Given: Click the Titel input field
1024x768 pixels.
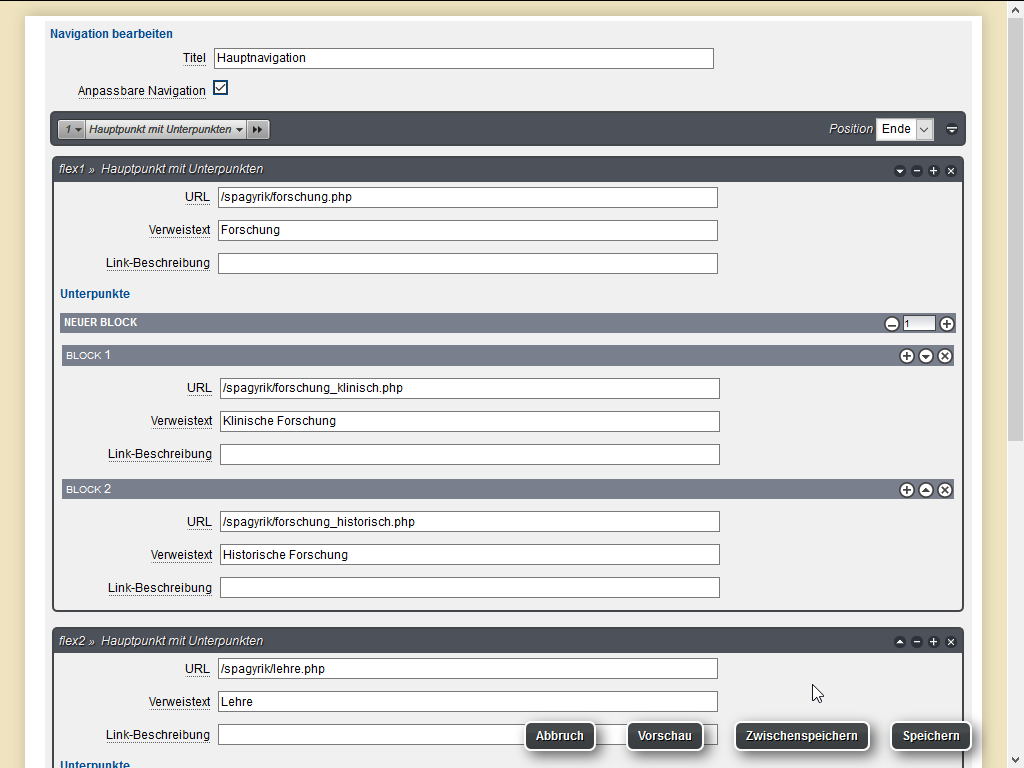Looking at the screenshot, I should pyautogui.click(x=463, y=58).
